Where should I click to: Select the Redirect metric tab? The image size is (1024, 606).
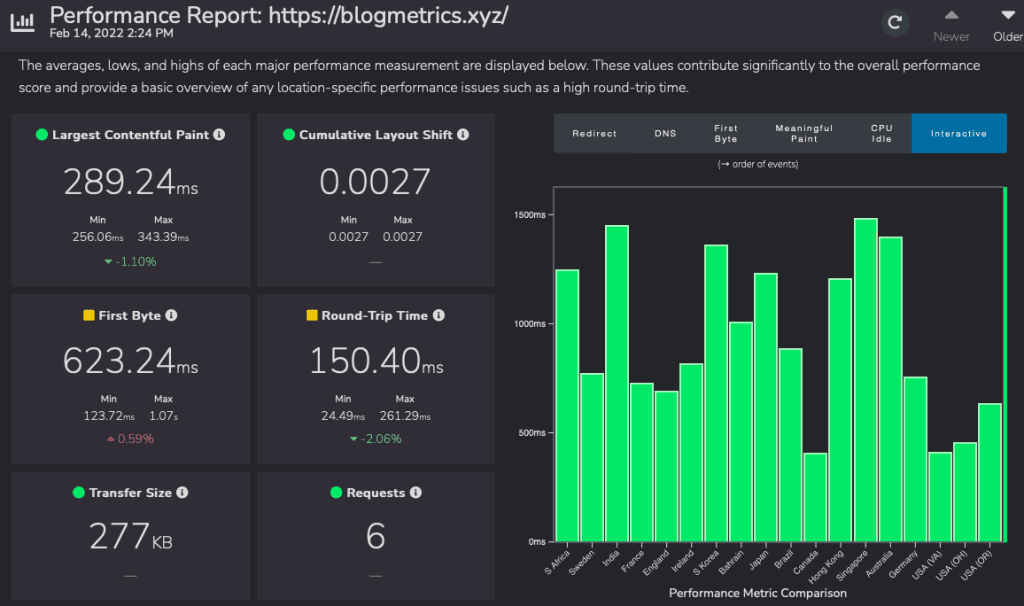(x=594, y=133)
